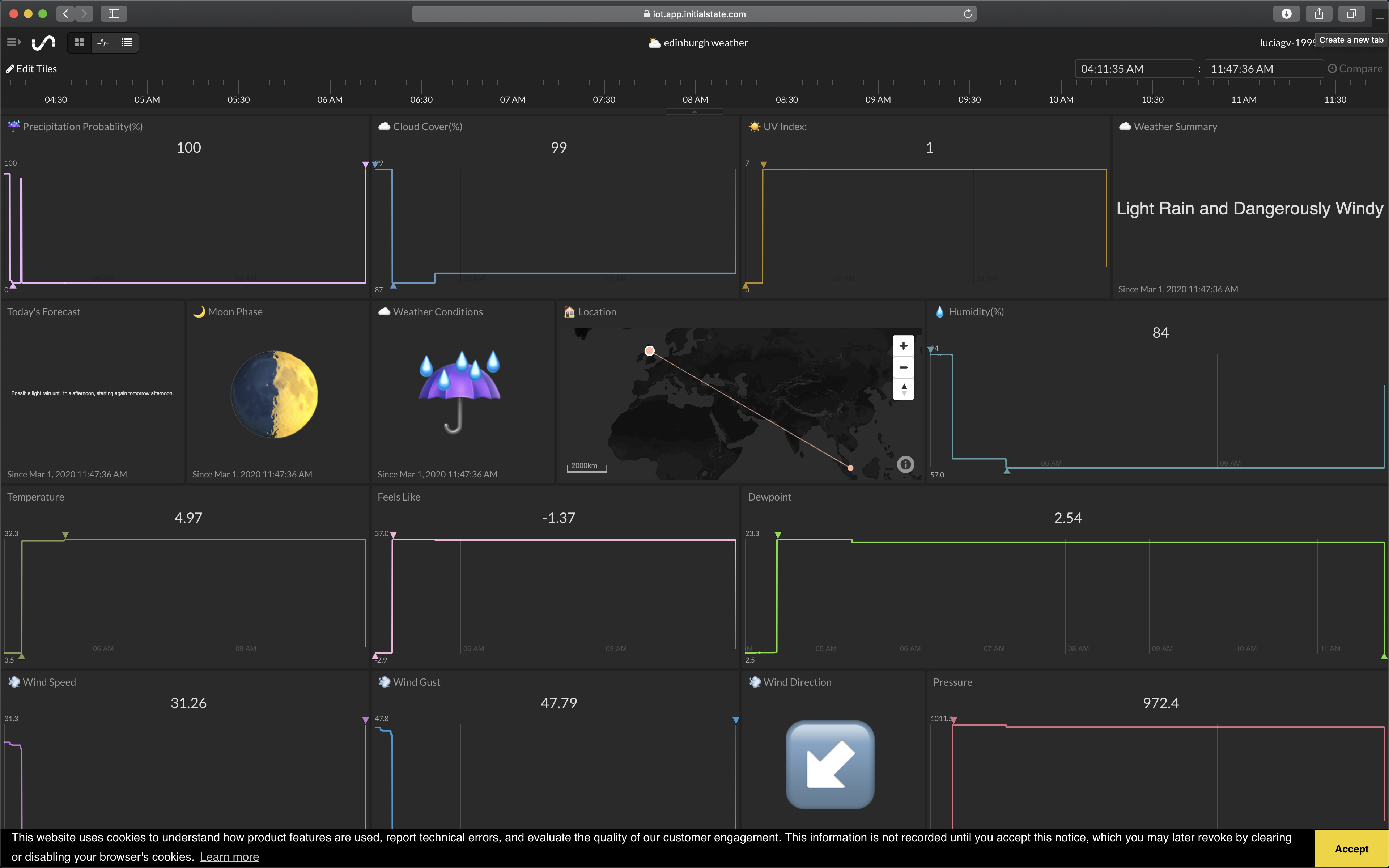Click the start time field 04:11:35 AM
This screenshot has height=868, width=1389.
1134,69
